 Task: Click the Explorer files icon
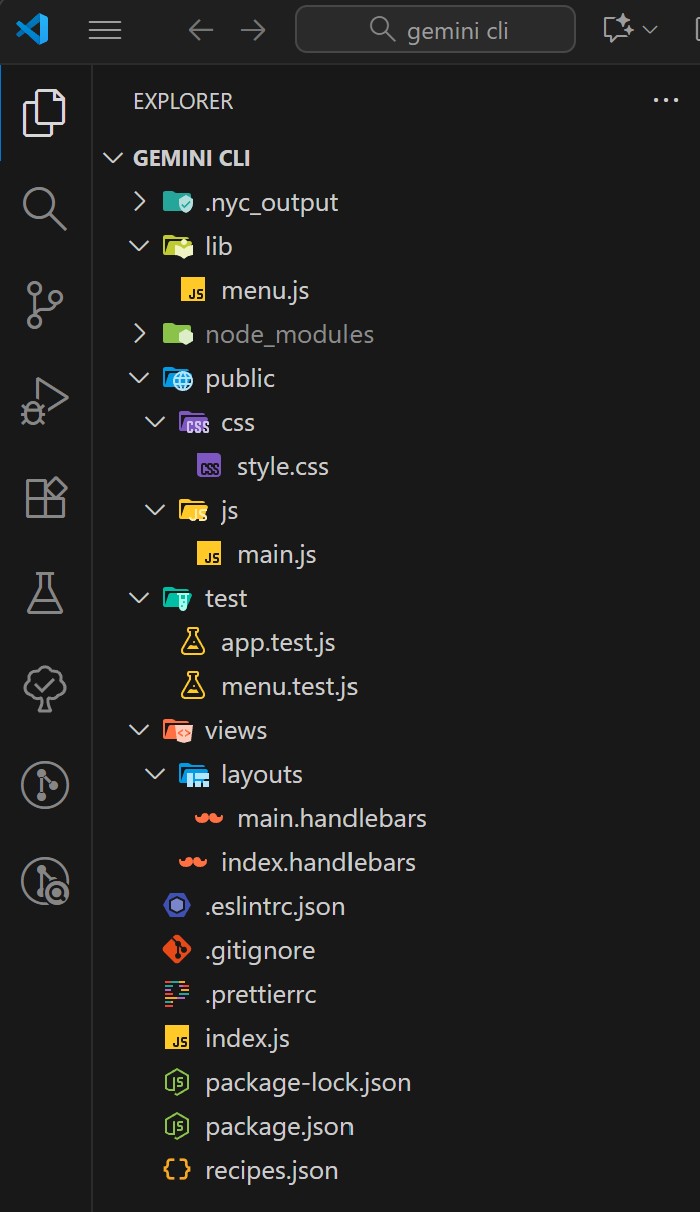point(45,112)
